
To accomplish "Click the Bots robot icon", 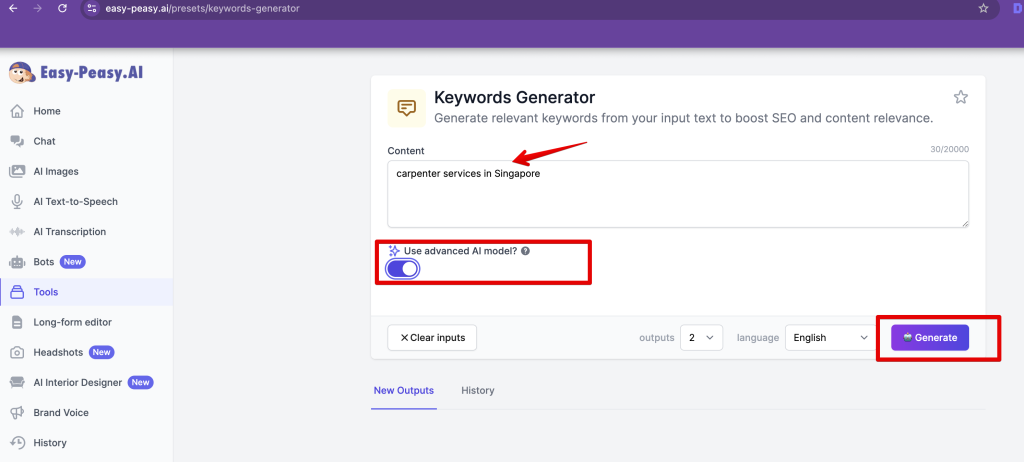I will [17, 262].
